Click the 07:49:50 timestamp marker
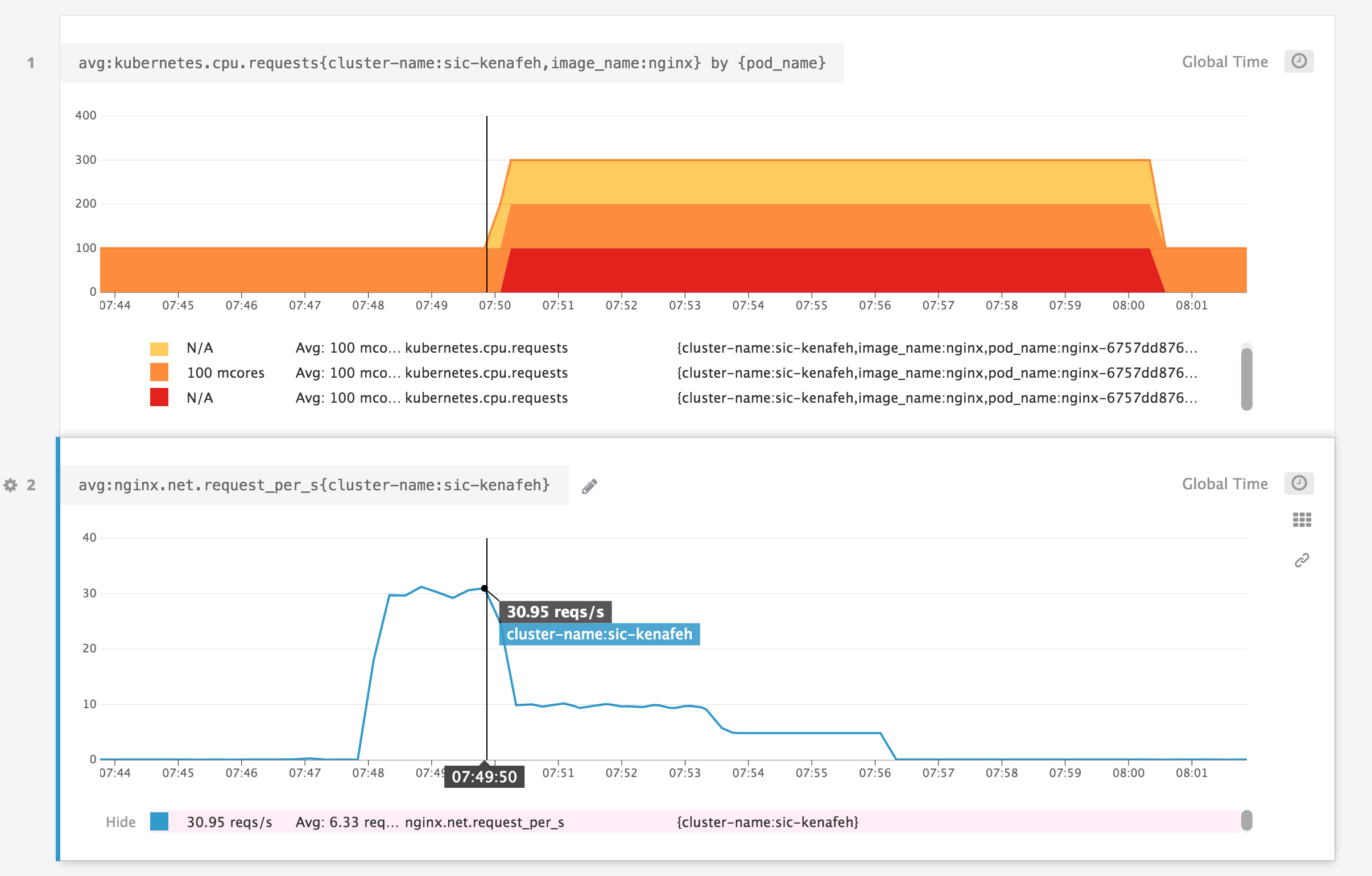The image size is (1372, 876). [483, 776]
